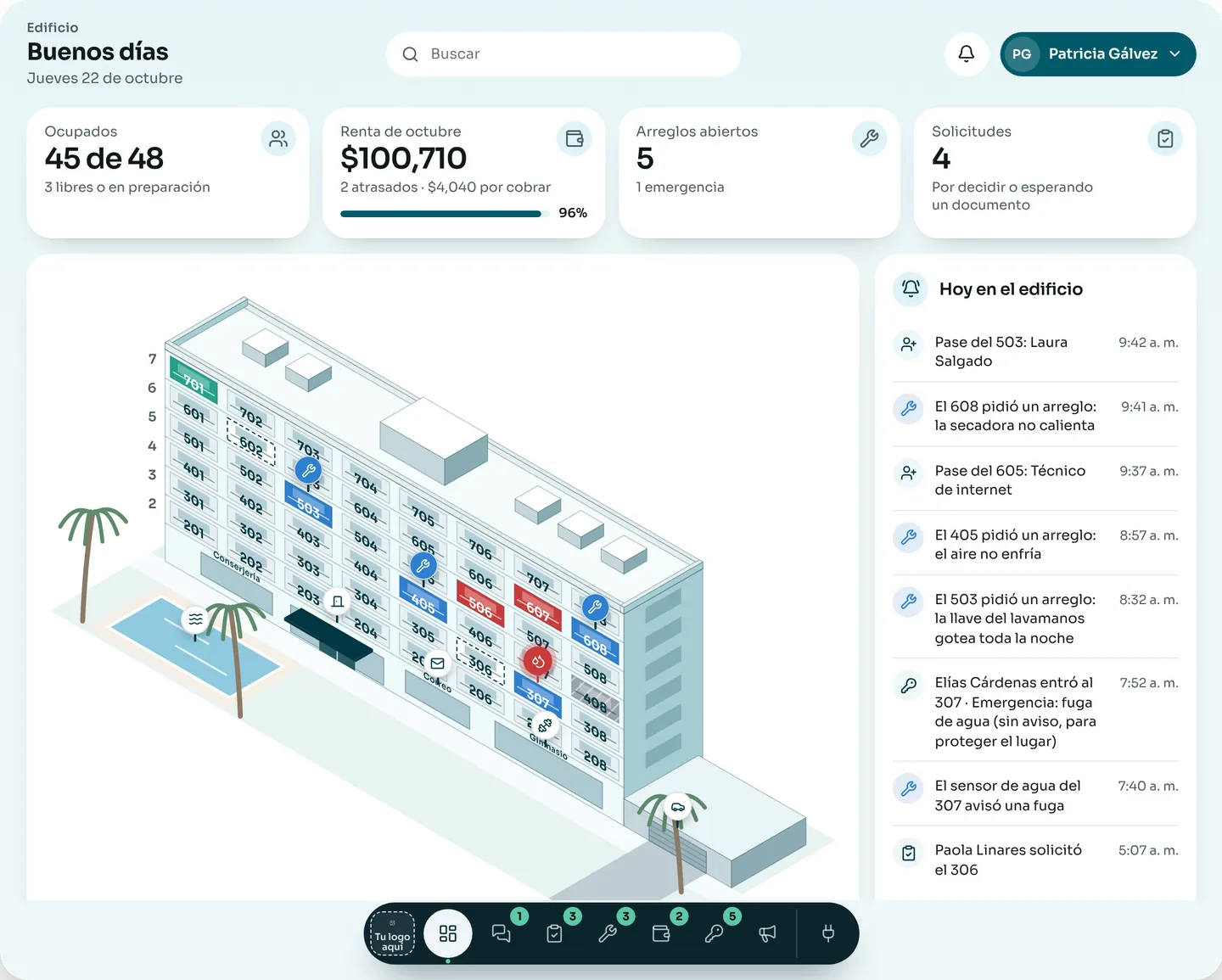Open 'Paola Linares solicitó el 306' entry
This screenshot has width=1222, height=980.
pos(1035,860)
